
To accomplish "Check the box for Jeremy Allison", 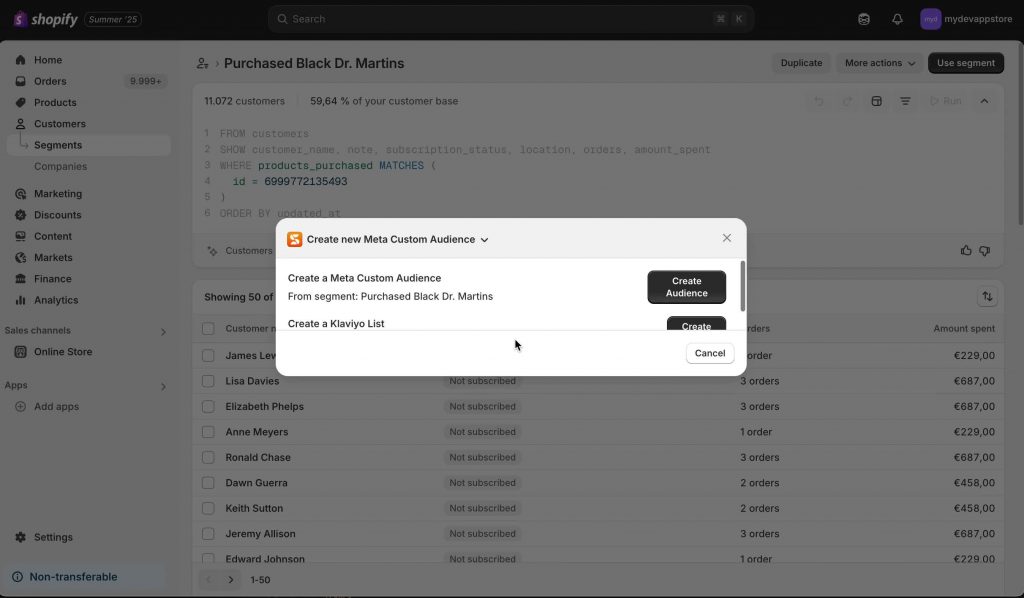I will click(208, 534).
